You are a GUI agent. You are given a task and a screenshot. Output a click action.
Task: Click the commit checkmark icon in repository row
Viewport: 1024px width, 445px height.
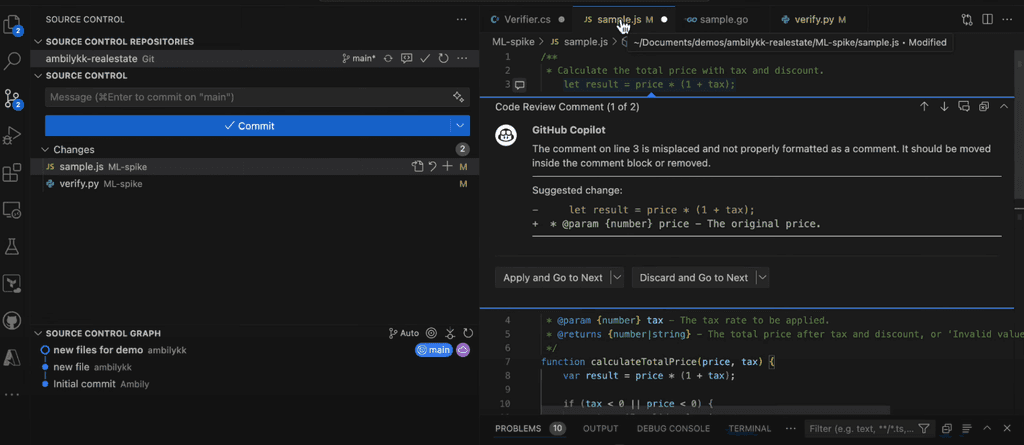pos(425,58)
